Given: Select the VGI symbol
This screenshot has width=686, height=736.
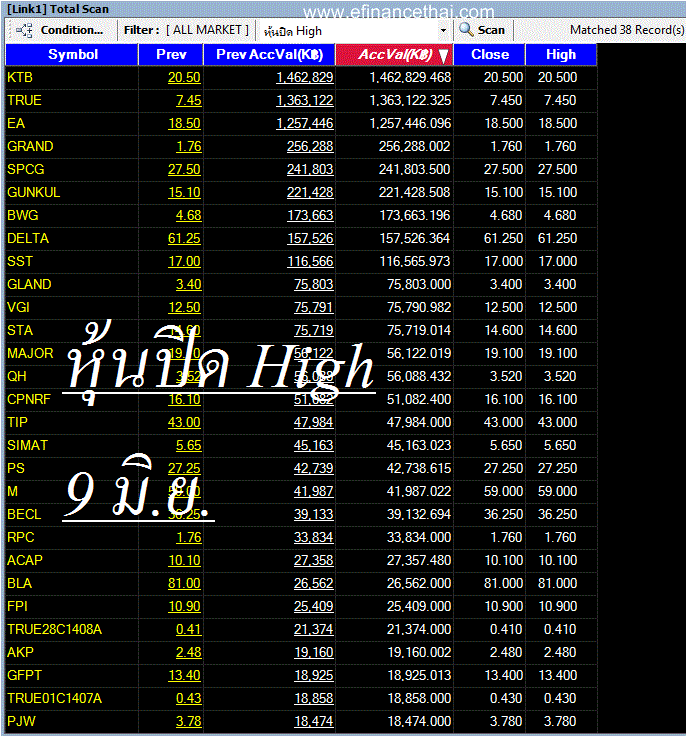Looking at the screenshot, I should tap(18, 307).
